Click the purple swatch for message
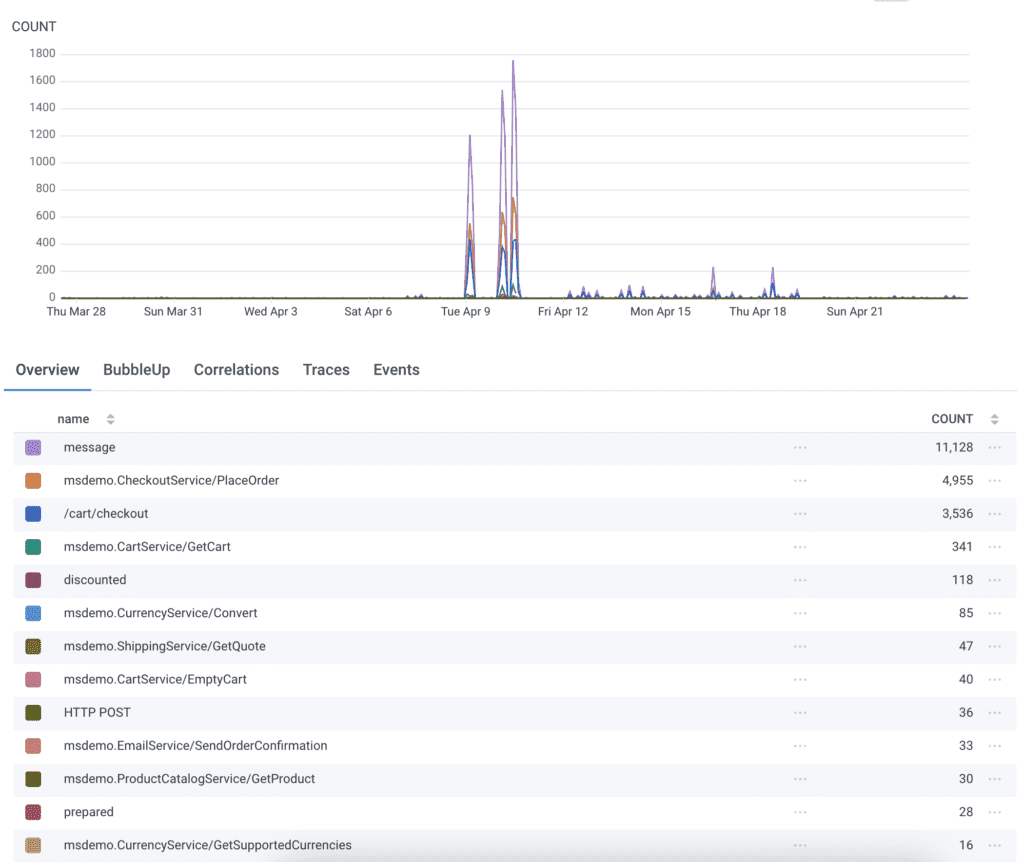 coord(33,448)
